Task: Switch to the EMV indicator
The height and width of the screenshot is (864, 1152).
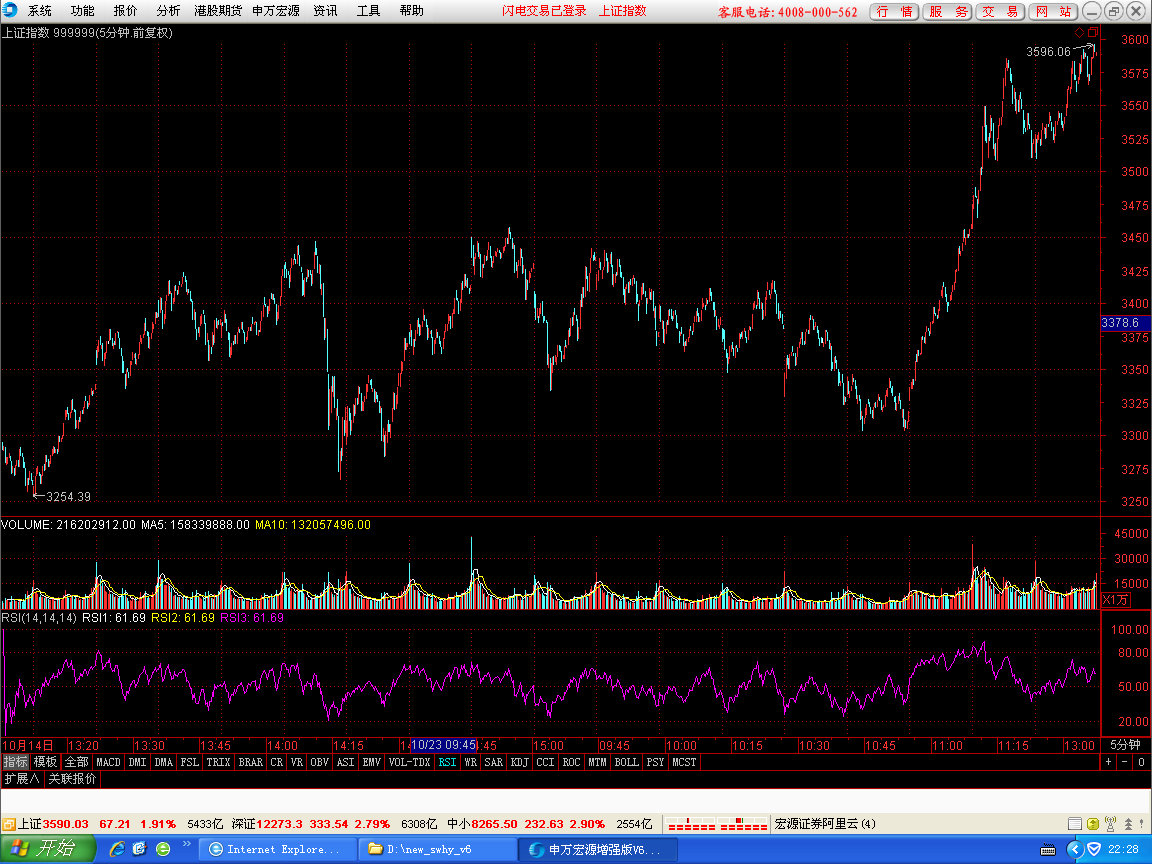Action: 372,762
